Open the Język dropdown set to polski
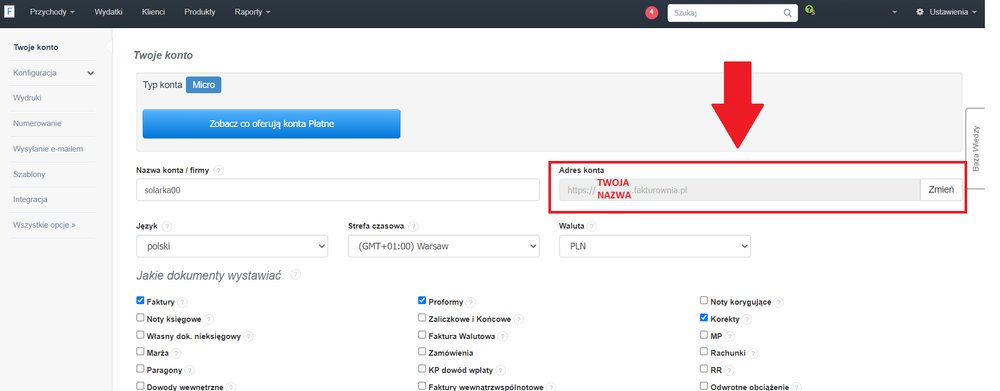 click(232, 246)
